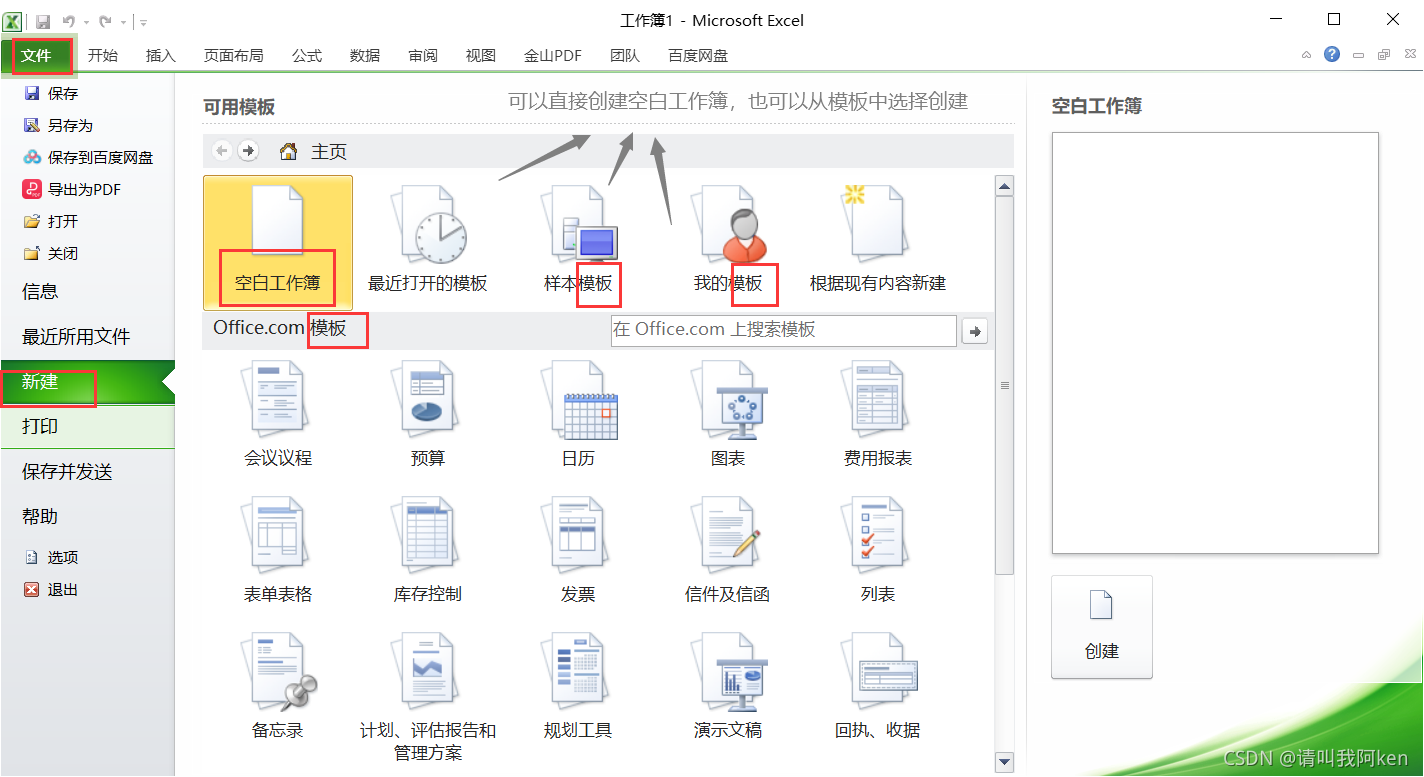Image resolution: width=1424 pixels, height=777 pixels.
Task: Open the 备忘录 memo template category
Action: [278, 687]
